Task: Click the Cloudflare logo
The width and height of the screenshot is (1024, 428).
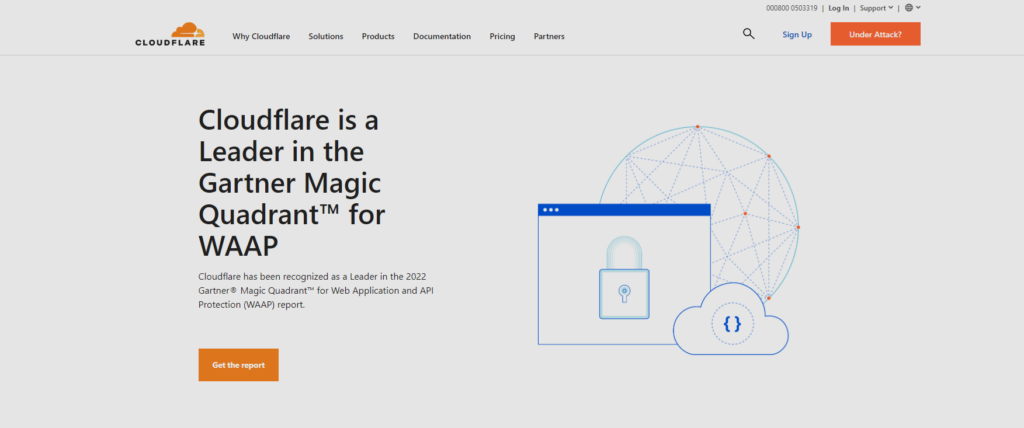Action: 170,34
